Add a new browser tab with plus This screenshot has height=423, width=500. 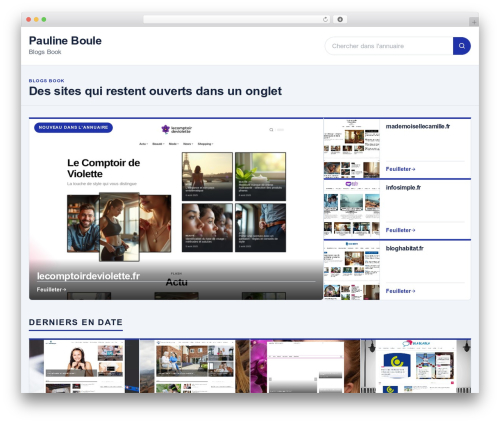click(x=474, y=22)
